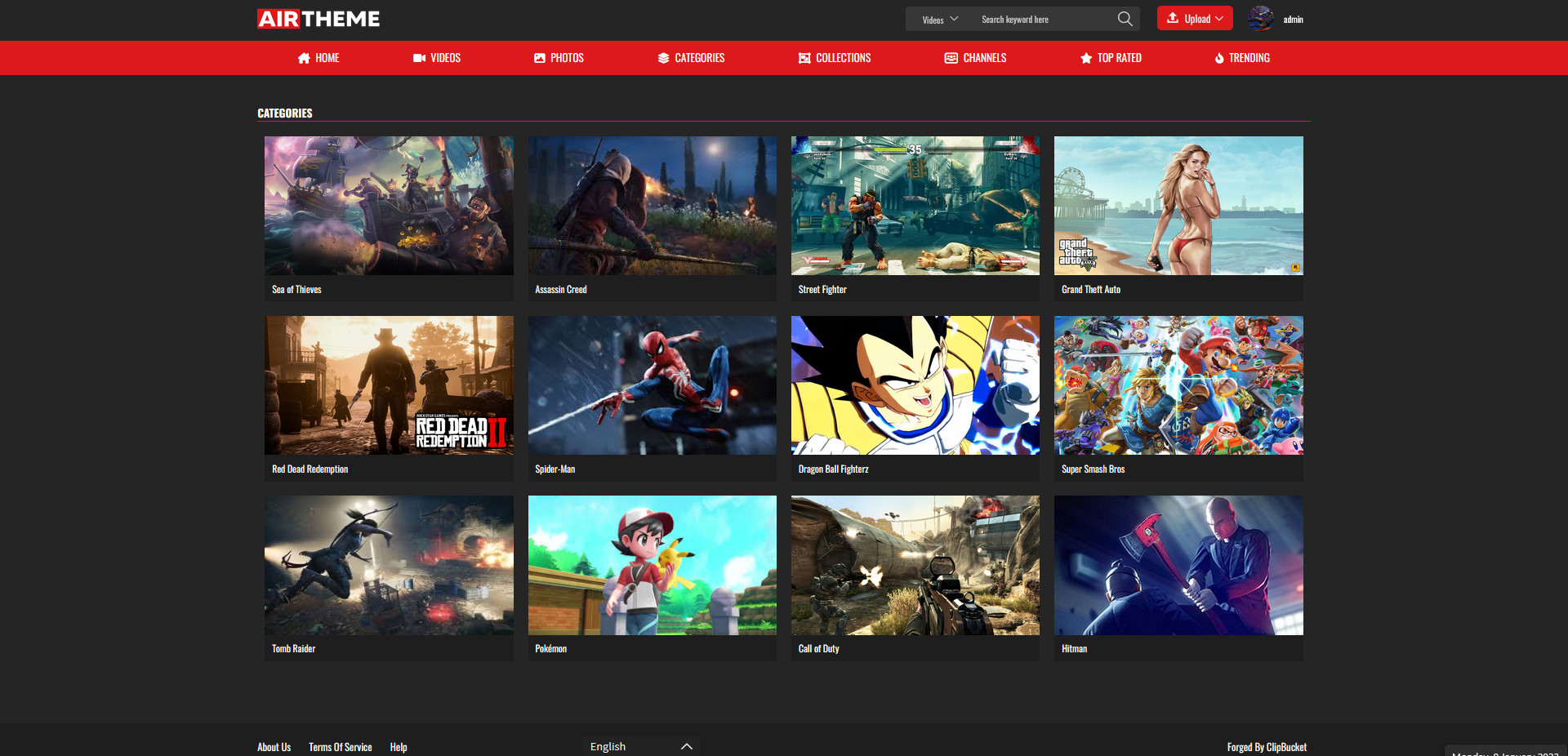Screen dimensions: 1568x756
Task: Click the collections icon
Action: pos(804,58)
